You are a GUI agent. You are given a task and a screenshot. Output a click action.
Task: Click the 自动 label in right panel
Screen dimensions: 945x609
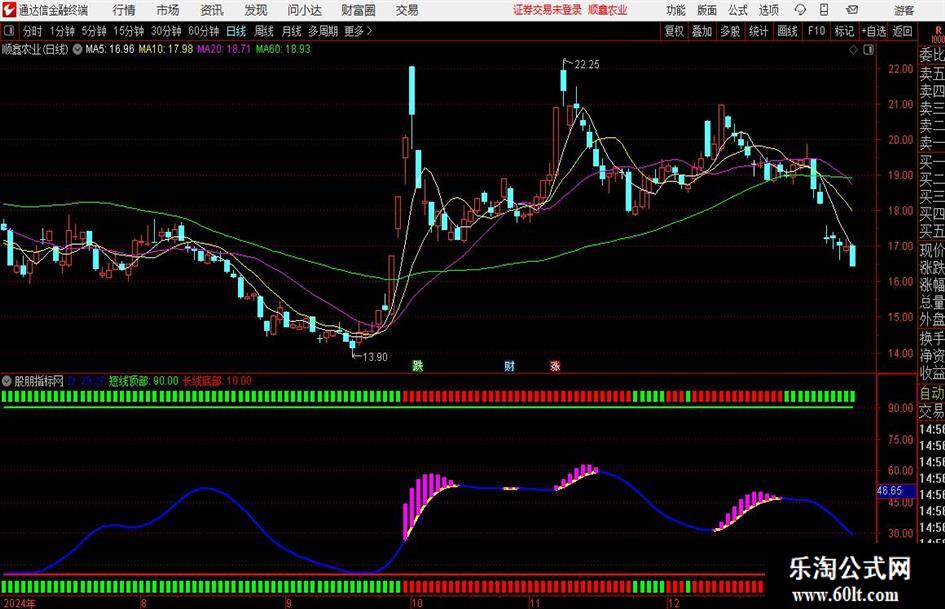pyautogui.click(x=932, y=393)
